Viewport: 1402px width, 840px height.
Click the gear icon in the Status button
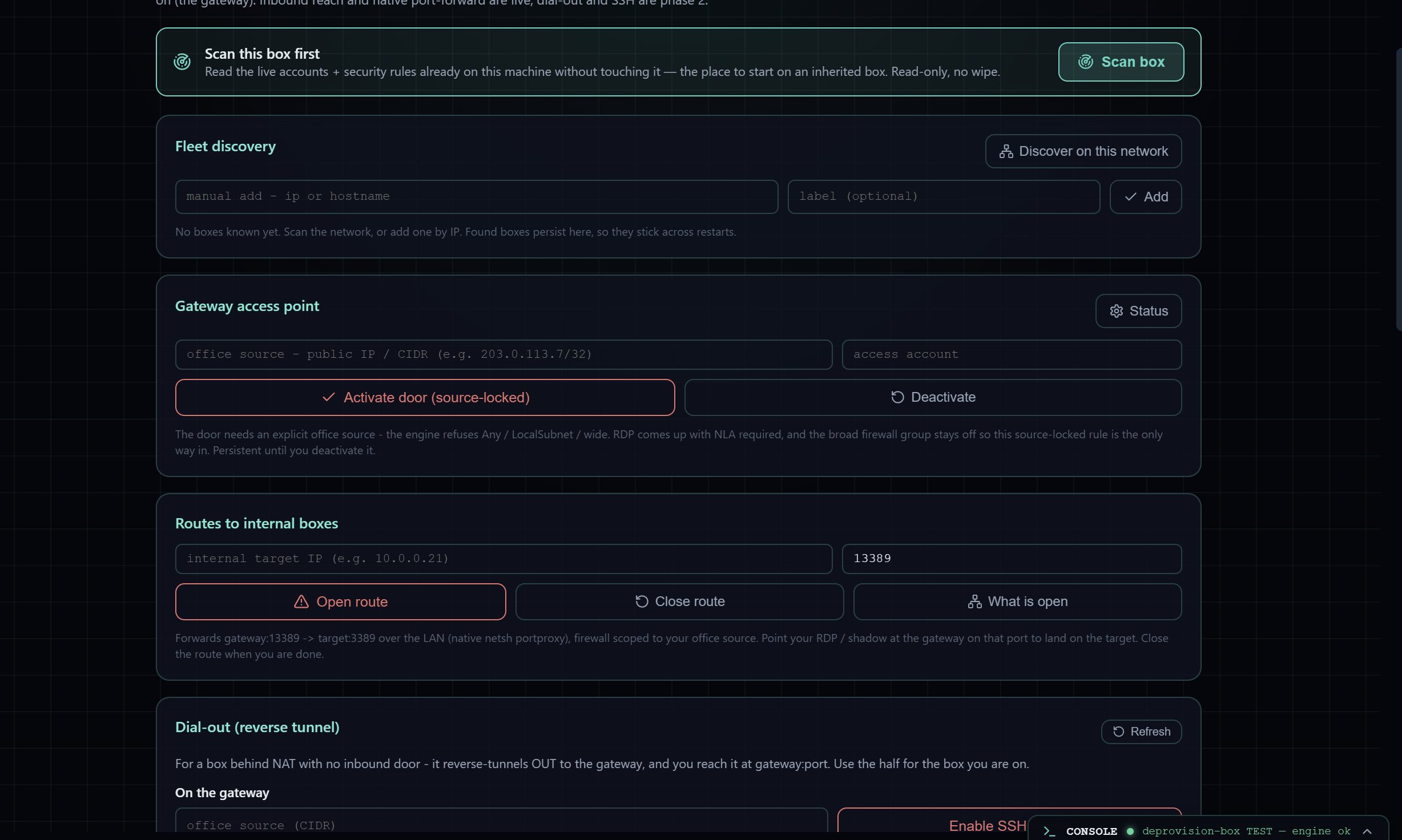tap(1116, 311)
